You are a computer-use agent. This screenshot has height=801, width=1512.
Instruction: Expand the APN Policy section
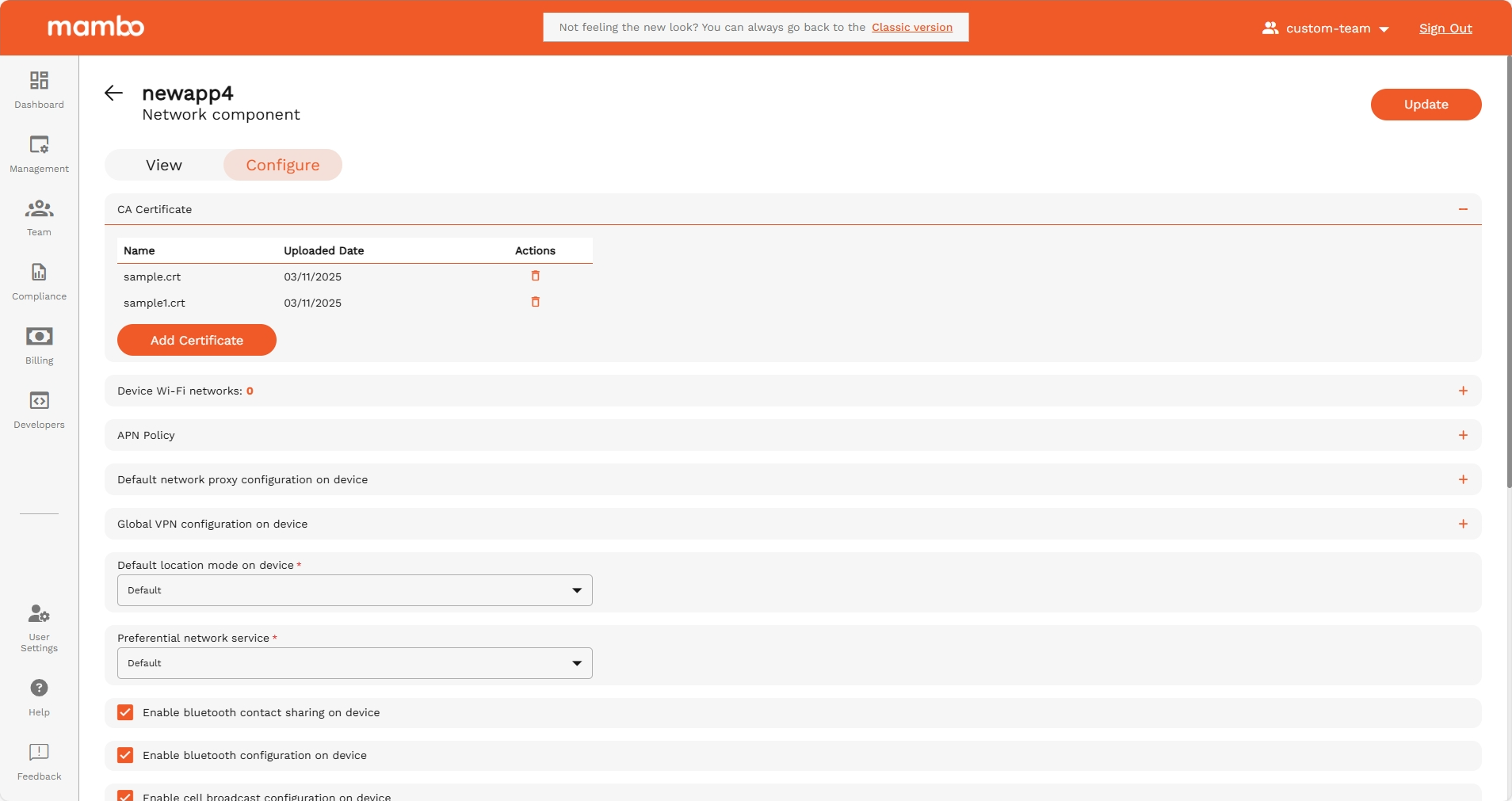(1462, 435)
